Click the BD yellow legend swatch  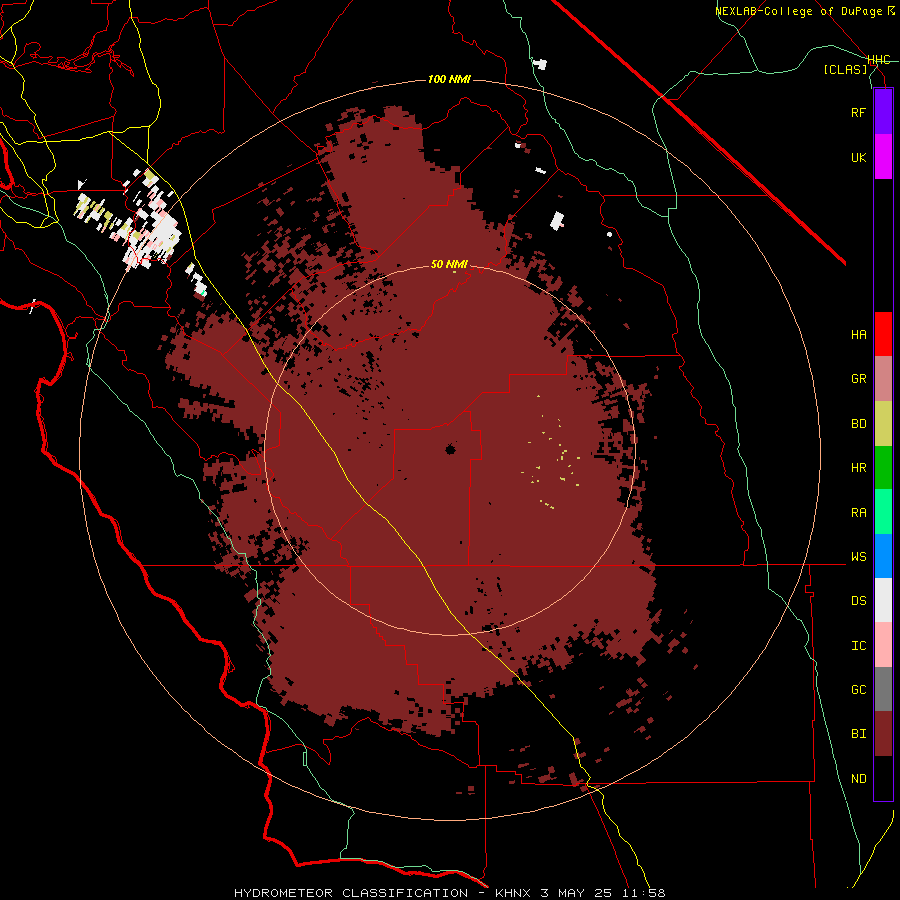(x=883, y=424)
